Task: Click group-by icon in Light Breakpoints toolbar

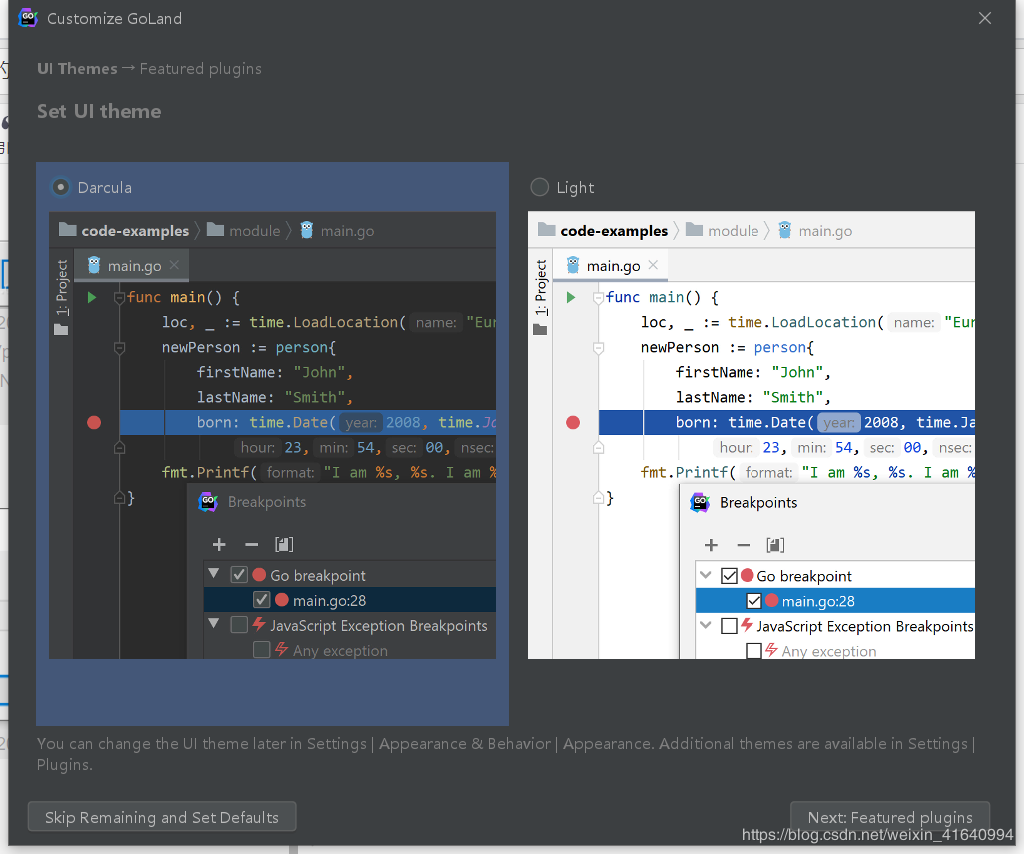Action: [x=775, y=545]
